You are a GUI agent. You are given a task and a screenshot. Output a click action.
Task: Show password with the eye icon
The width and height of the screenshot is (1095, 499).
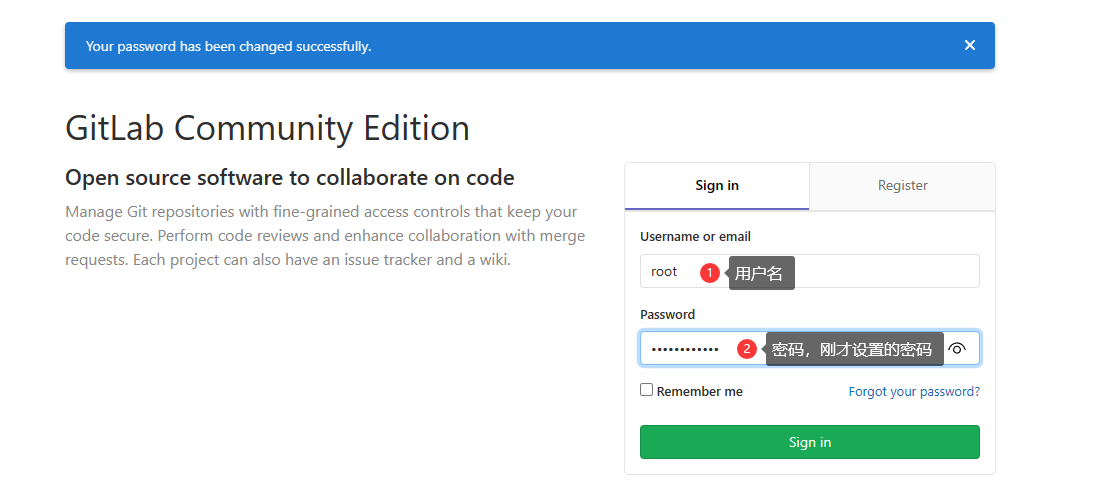[x=957, y=348]
